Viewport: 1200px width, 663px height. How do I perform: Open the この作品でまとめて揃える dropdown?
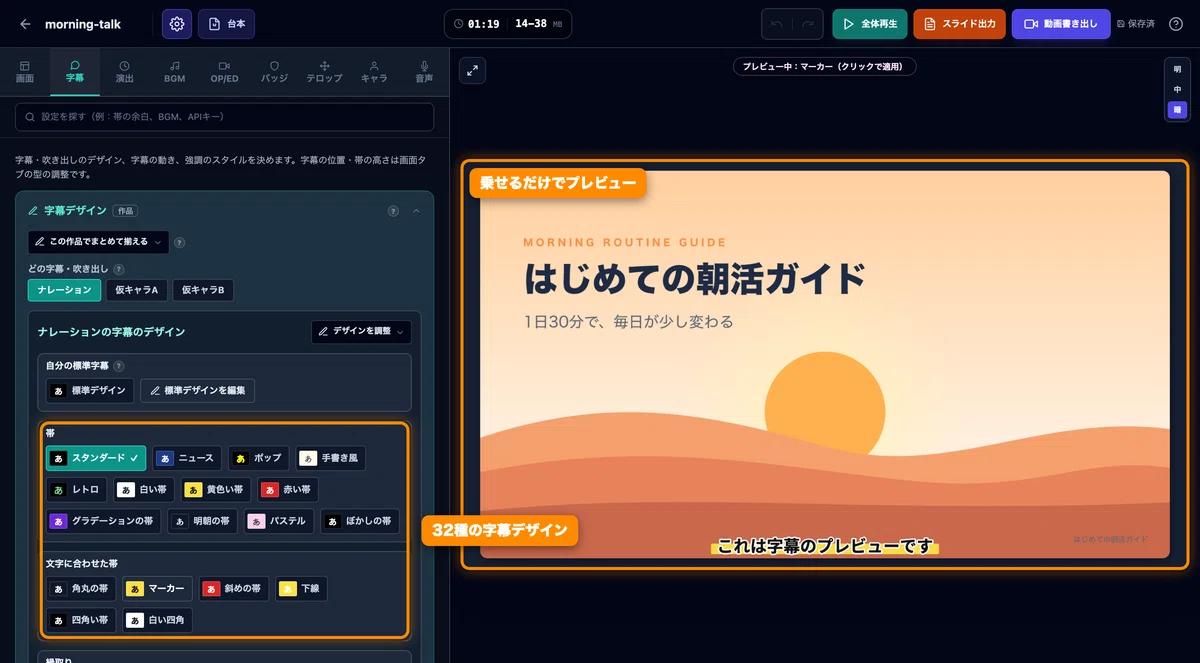(x=98, y=242)
